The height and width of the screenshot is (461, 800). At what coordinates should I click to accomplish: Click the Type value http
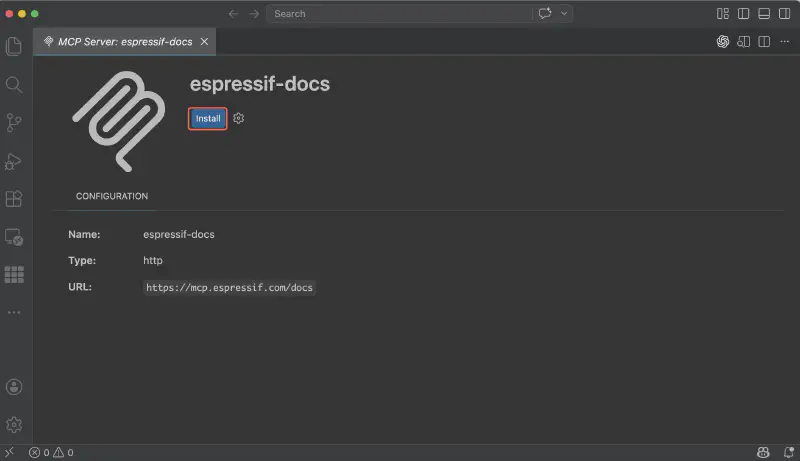pyautogui.click(x=153, y=261)
